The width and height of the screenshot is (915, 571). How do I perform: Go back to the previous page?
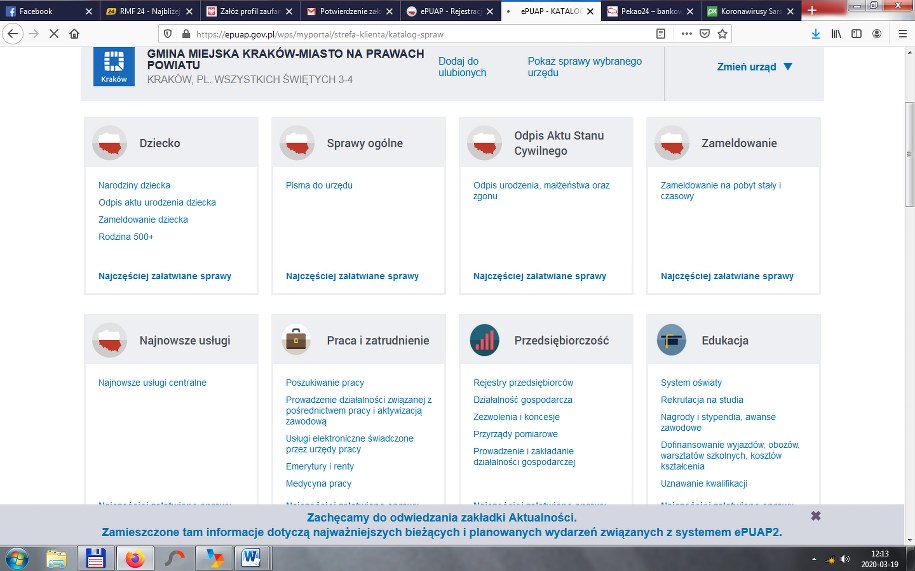[12, 34]
